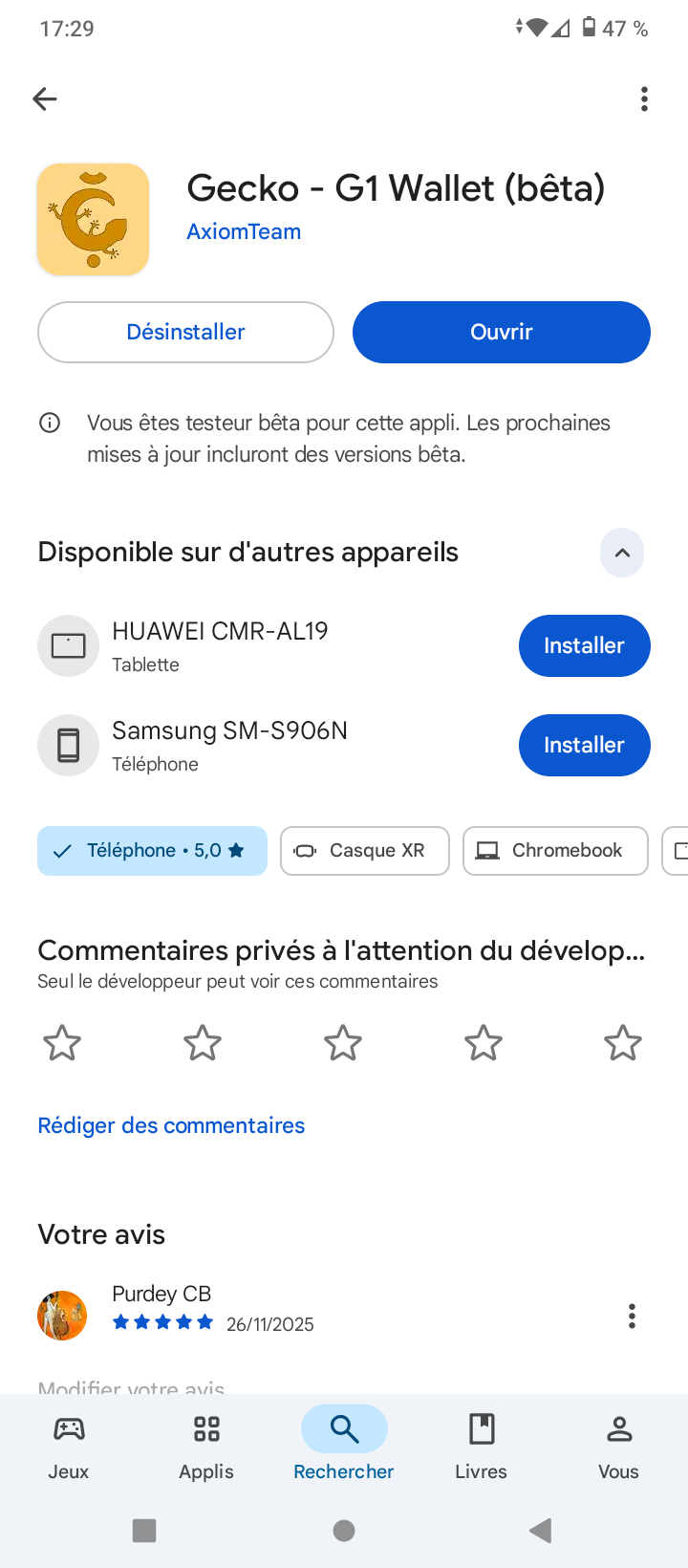Switch to the Jeux tab
This screenshot has height=1568, width=688.
[69, 1446]
